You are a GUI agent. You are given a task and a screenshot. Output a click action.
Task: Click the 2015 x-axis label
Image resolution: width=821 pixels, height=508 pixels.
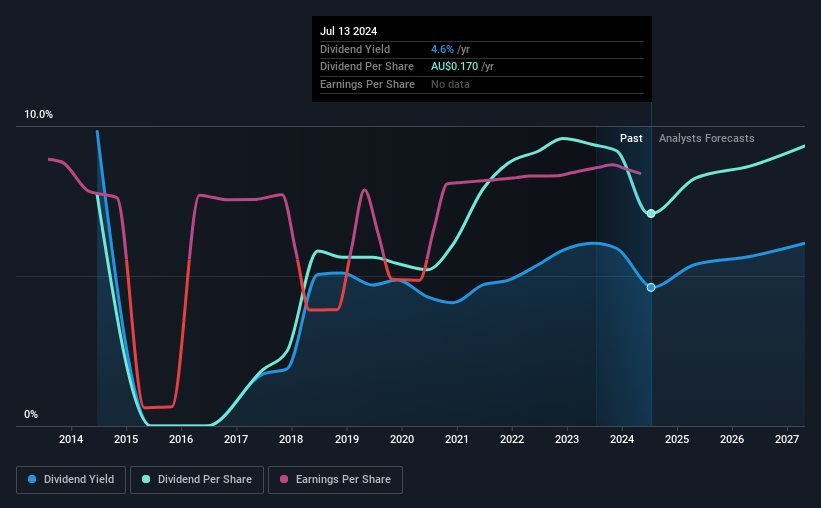[x=126, y=439]
